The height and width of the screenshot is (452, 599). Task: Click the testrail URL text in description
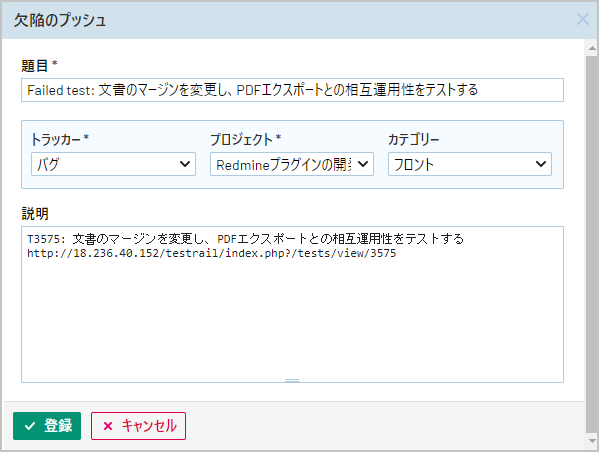(212, 253)
